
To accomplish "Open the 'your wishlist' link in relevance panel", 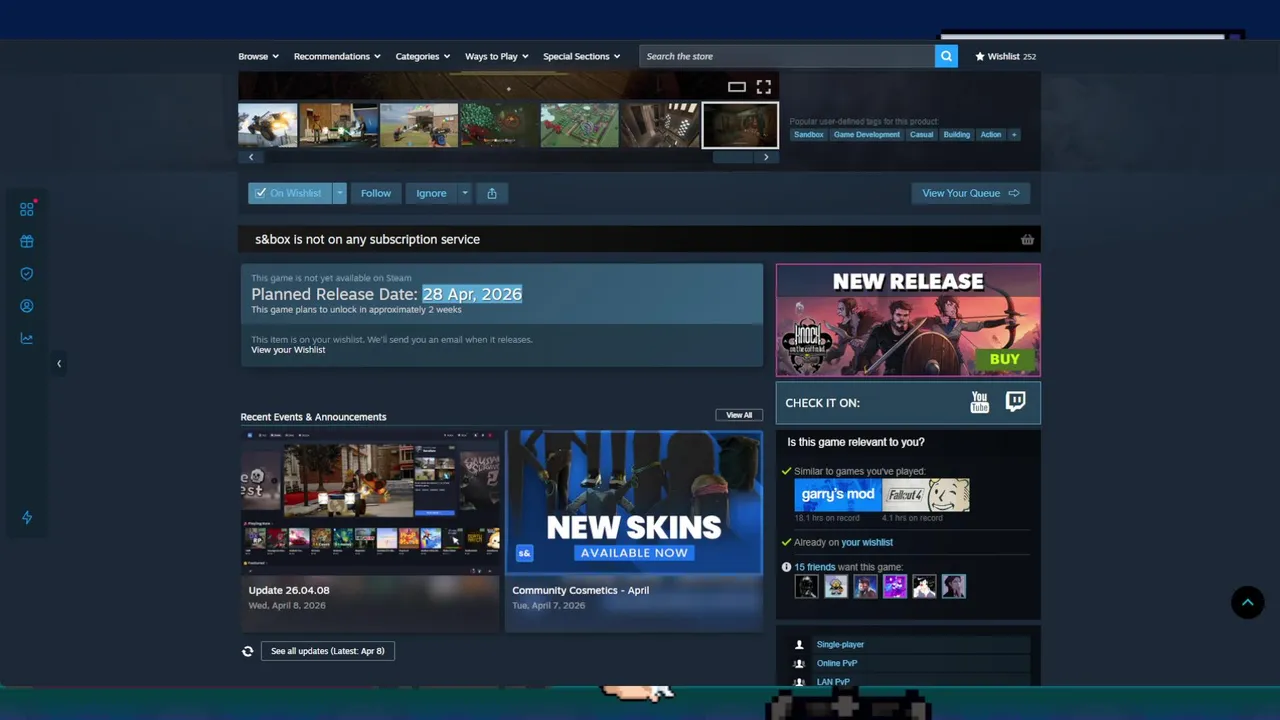I will [x=867, y=542].
